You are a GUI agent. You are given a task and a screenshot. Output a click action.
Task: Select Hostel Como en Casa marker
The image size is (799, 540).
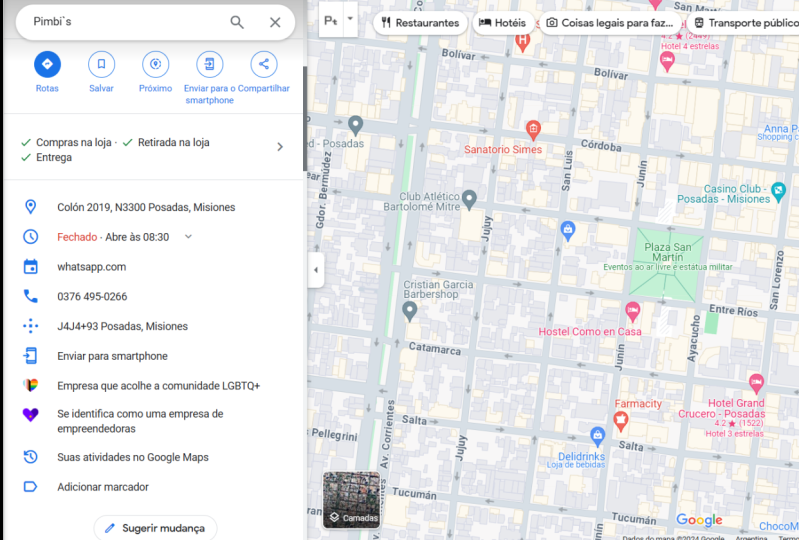click(x=633, y=310)
